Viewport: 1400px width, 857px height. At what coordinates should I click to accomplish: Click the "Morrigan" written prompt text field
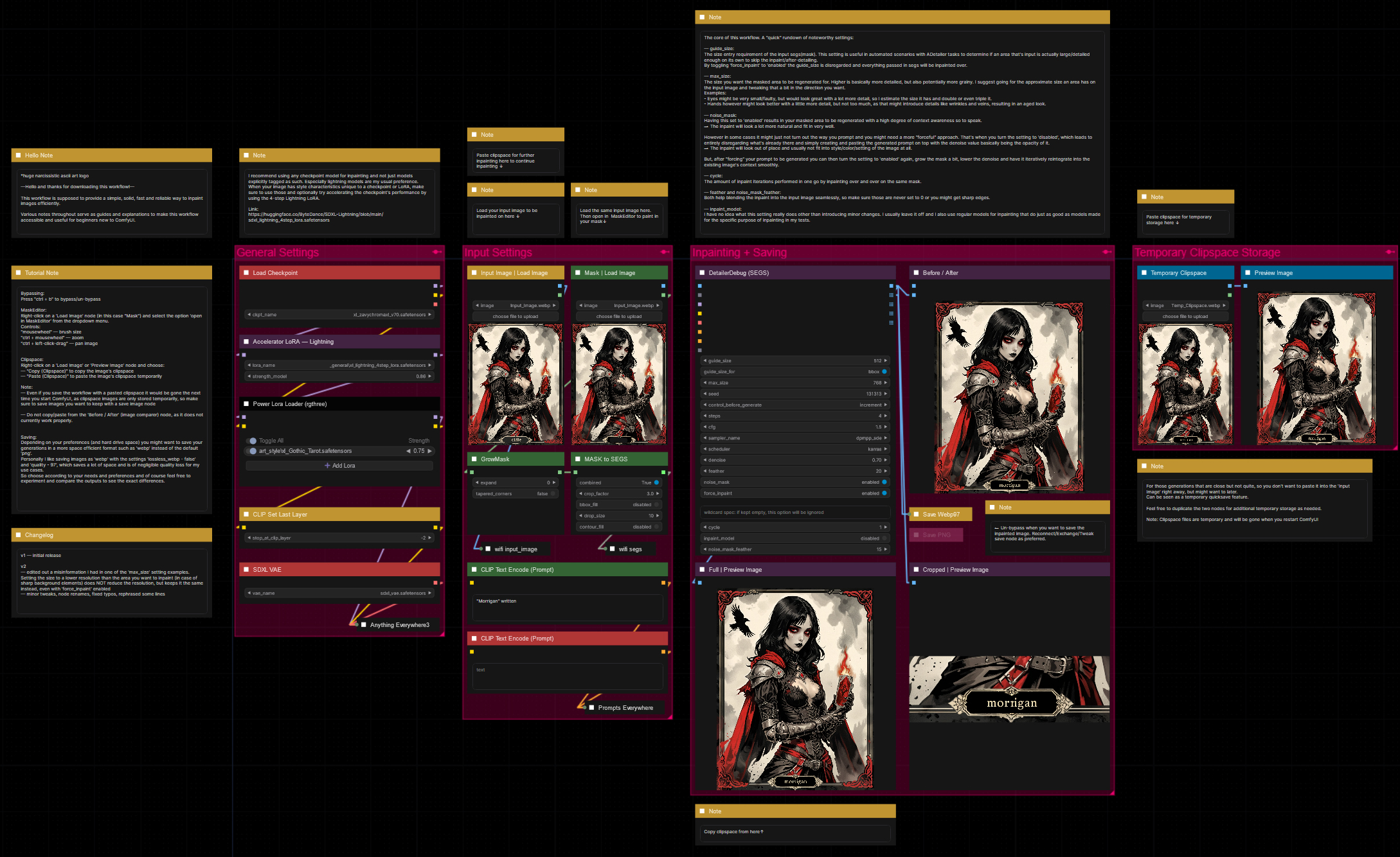[x=567, y=607]
